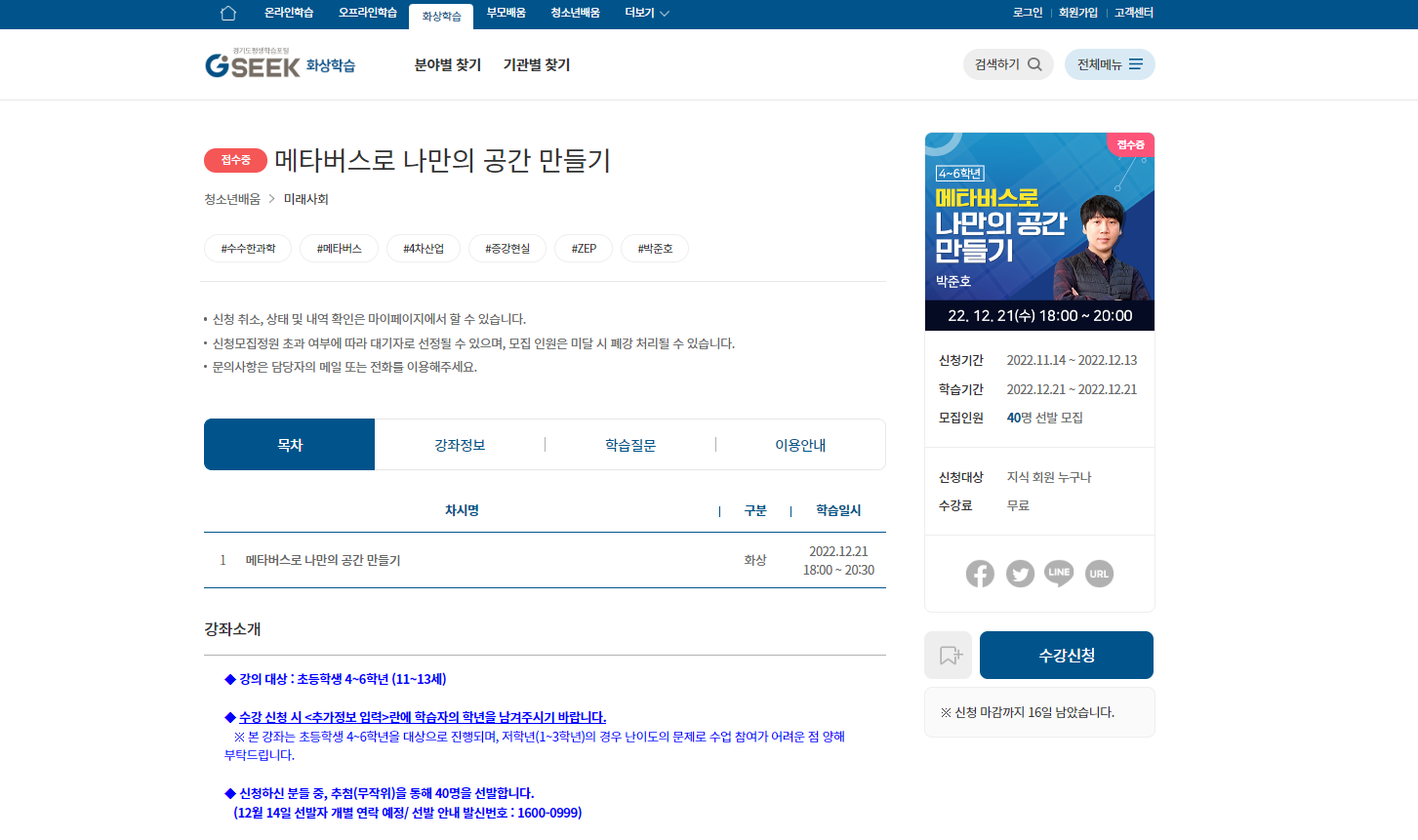Click the 미래사회 breadcrumb link
Image resolution: width=1418 pixels, height=840 pixels.
pyautogui.click(x=306, y=199)
